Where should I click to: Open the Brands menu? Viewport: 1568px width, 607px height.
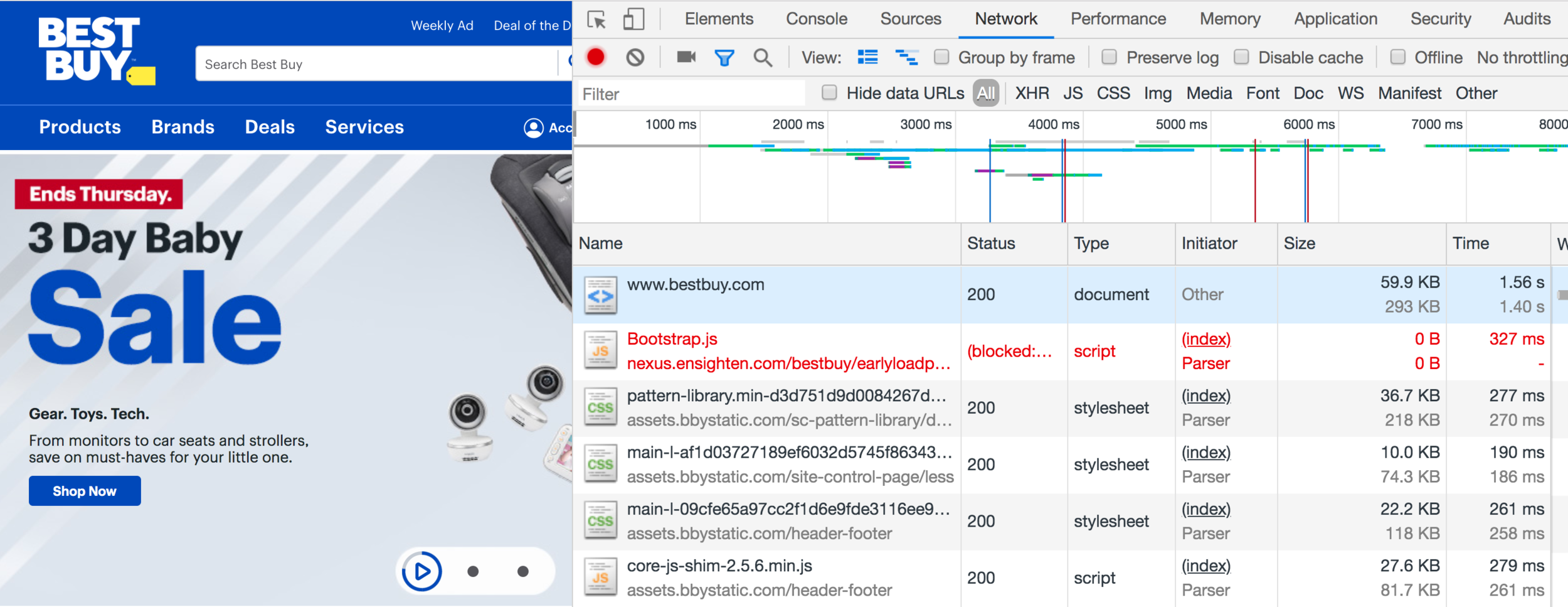(x=183, y=127)
